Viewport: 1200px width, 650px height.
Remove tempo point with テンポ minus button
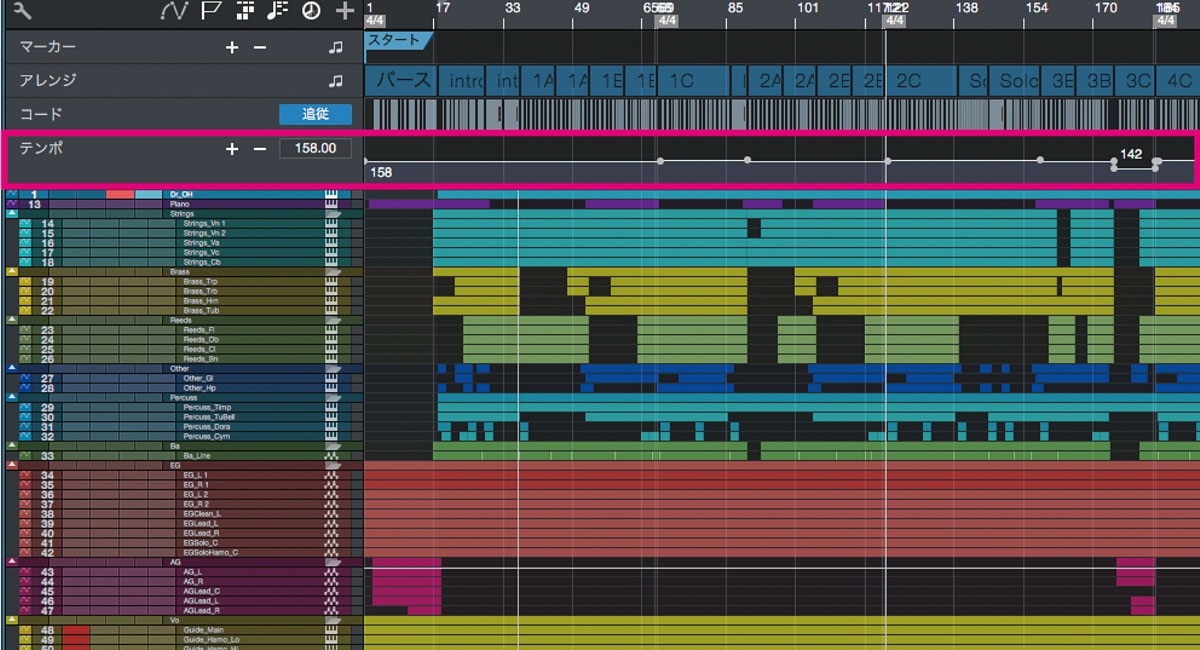[x=259, y=148]
